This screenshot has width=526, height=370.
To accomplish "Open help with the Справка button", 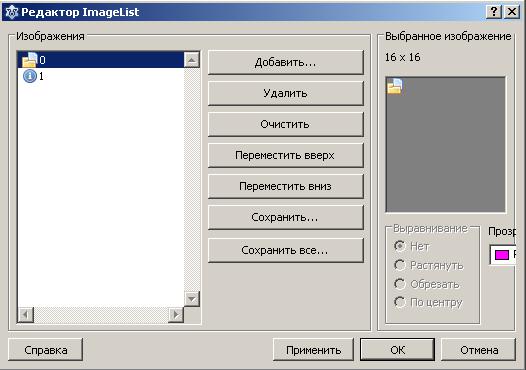I will coord(46,350).
